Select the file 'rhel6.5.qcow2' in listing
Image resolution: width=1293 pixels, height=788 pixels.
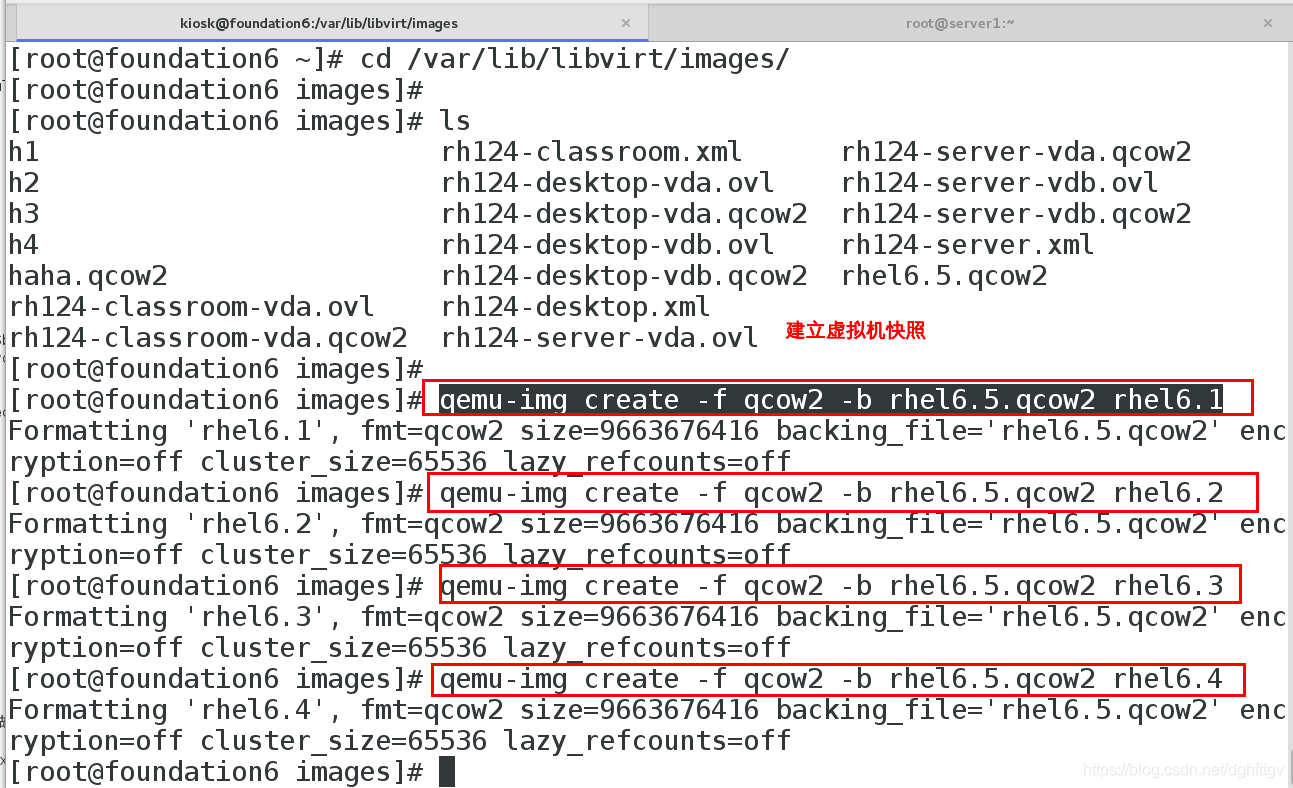coord(944,277)
